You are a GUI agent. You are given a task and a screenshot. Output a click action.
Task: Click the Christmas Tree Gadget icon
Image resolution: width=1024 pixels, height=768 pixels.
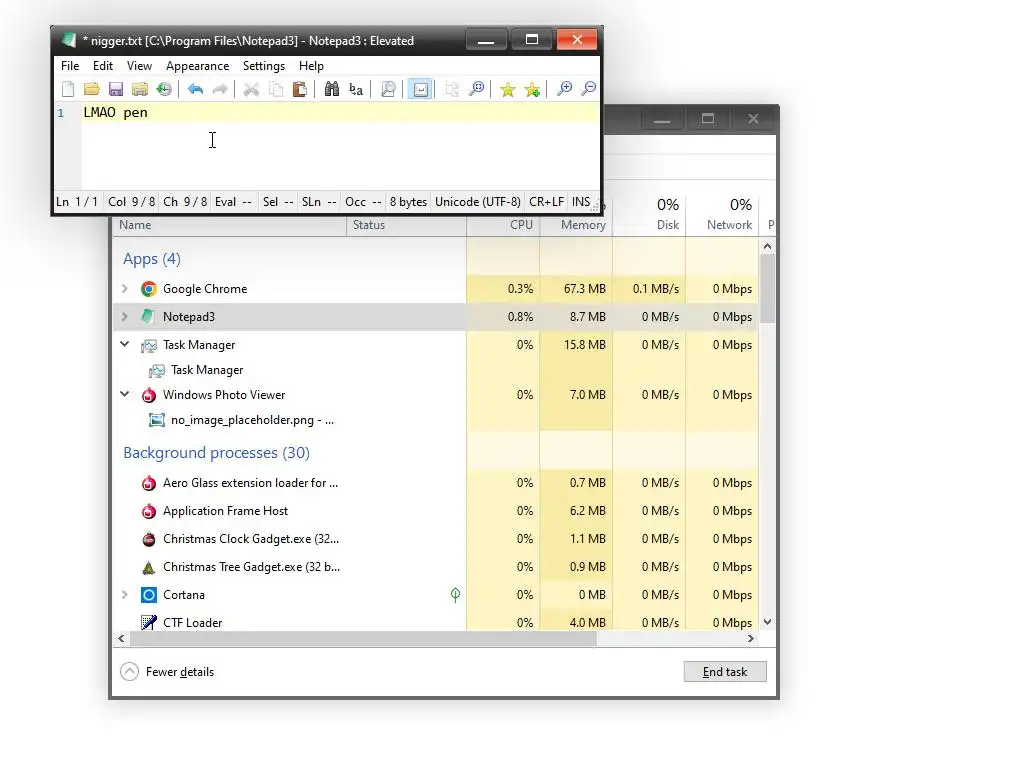click(149, 567)
